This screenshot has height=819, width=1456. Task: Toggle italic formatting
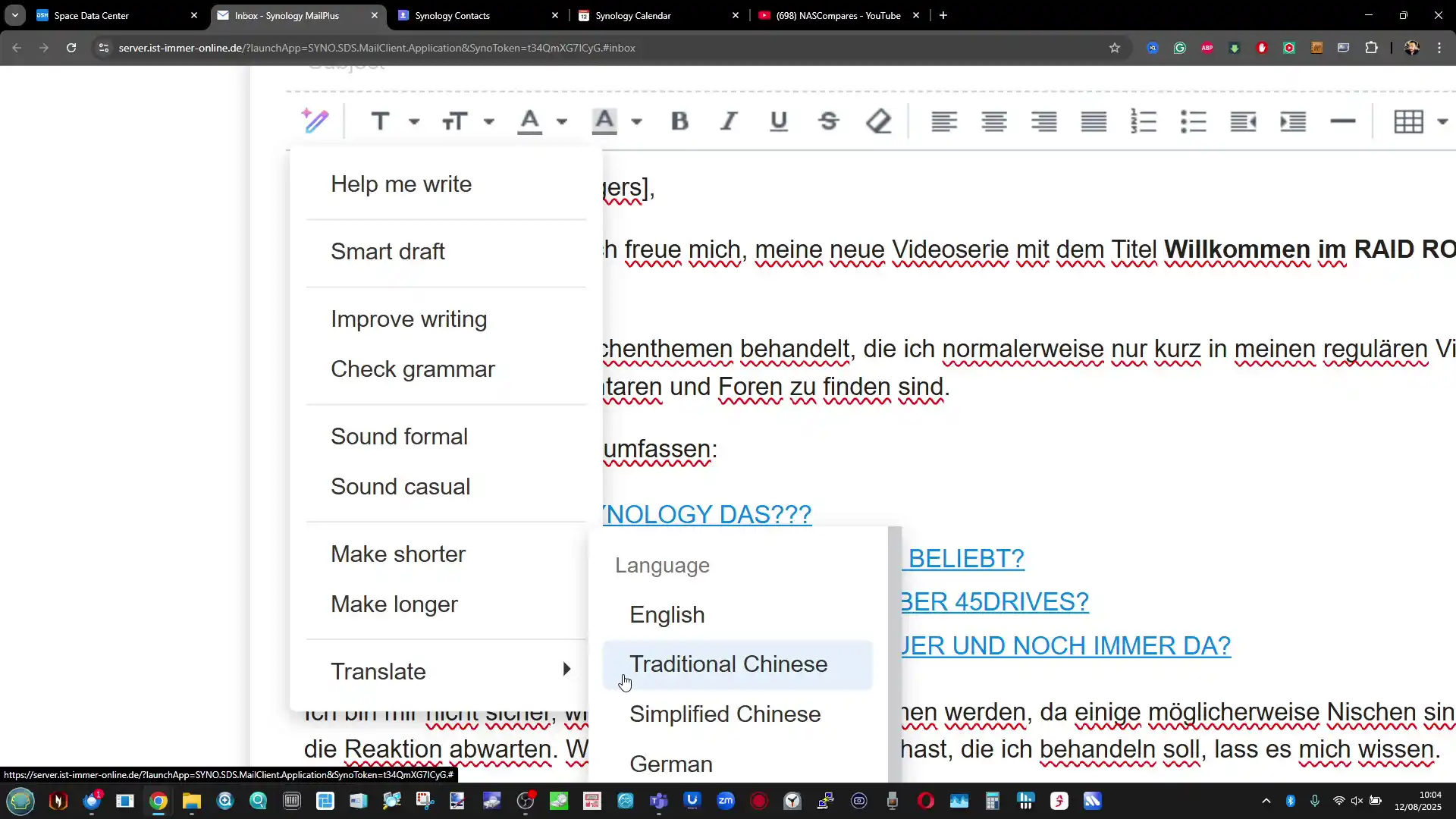(729, 121)
